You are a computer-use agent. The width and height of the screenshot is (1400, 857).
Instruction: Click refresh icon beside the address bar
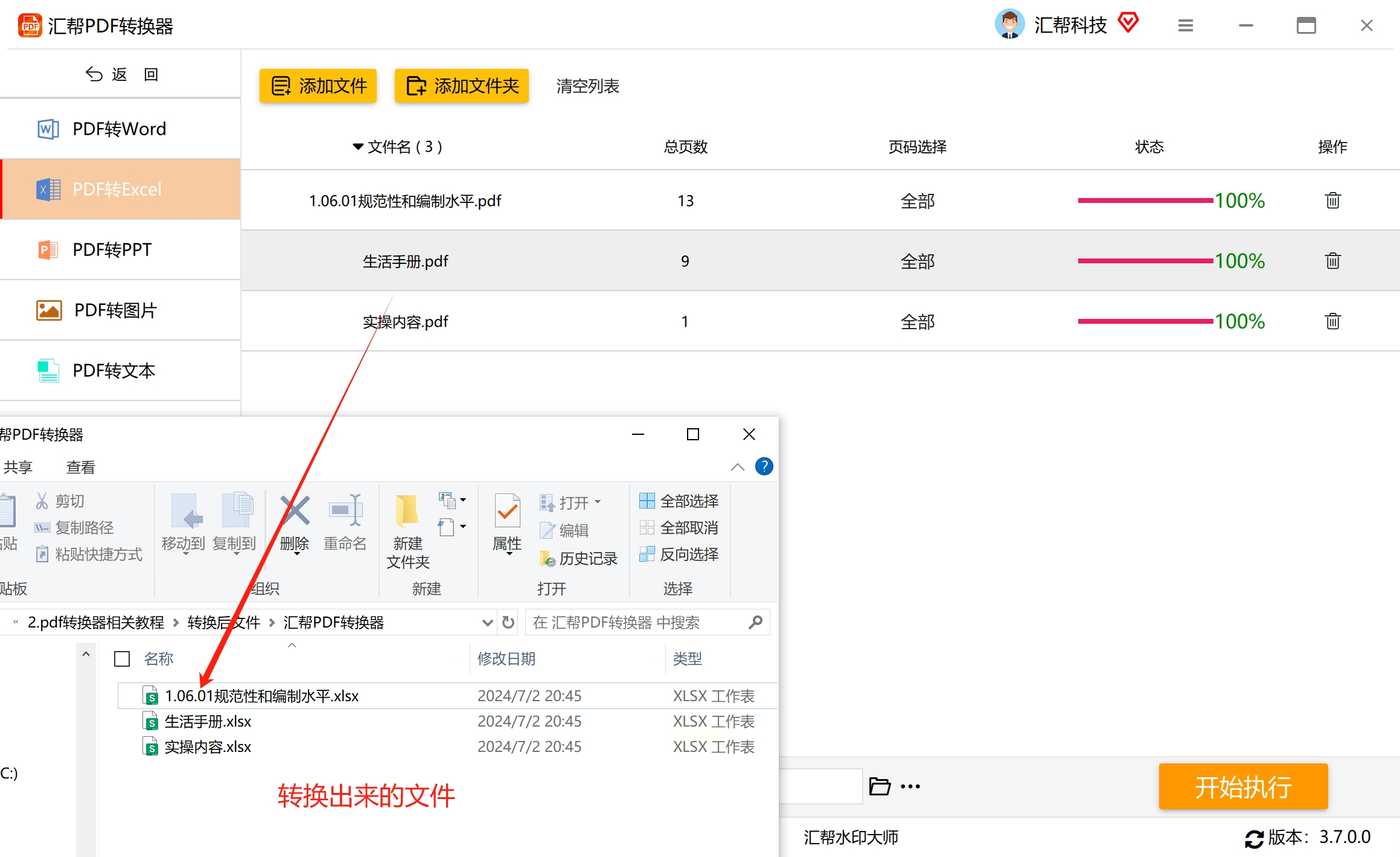pyautogui.click(x=508, y=622)
